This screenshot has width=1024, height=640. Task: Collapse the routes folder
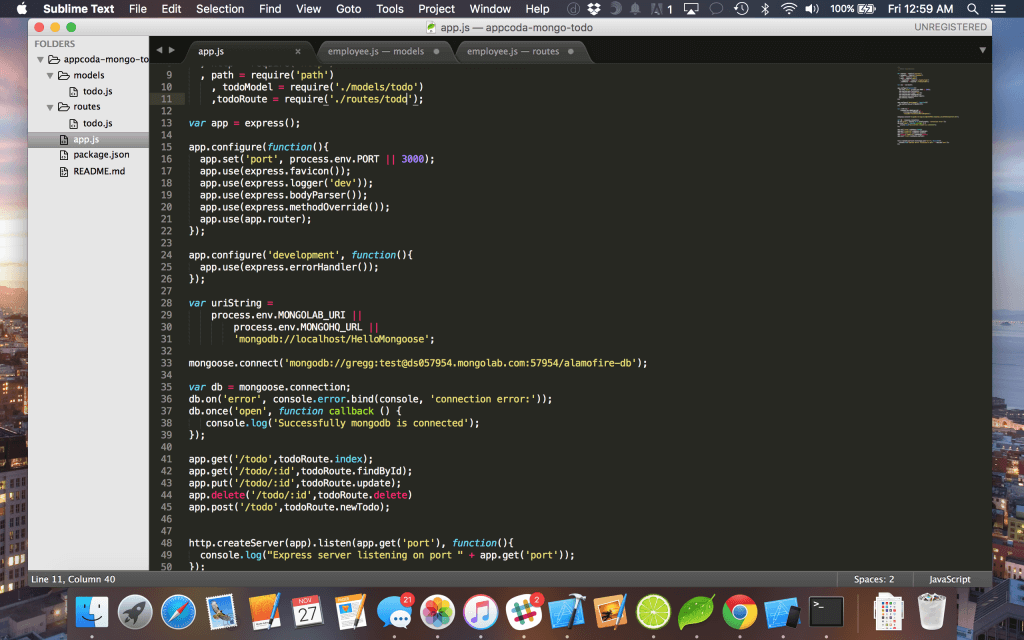[50, 107]
